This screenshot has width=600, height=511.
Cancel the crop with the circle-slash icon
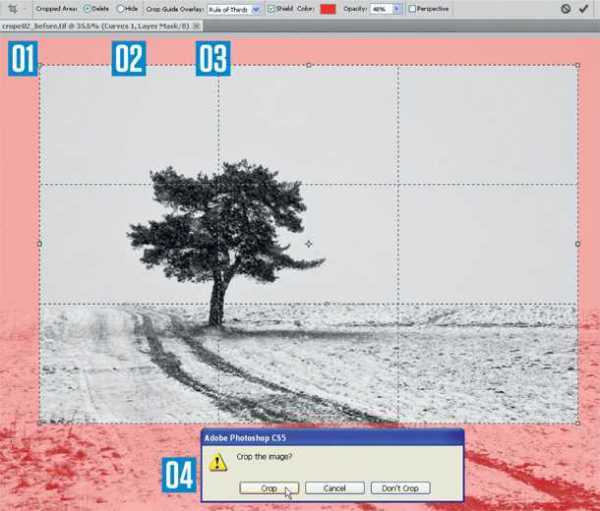565,8
